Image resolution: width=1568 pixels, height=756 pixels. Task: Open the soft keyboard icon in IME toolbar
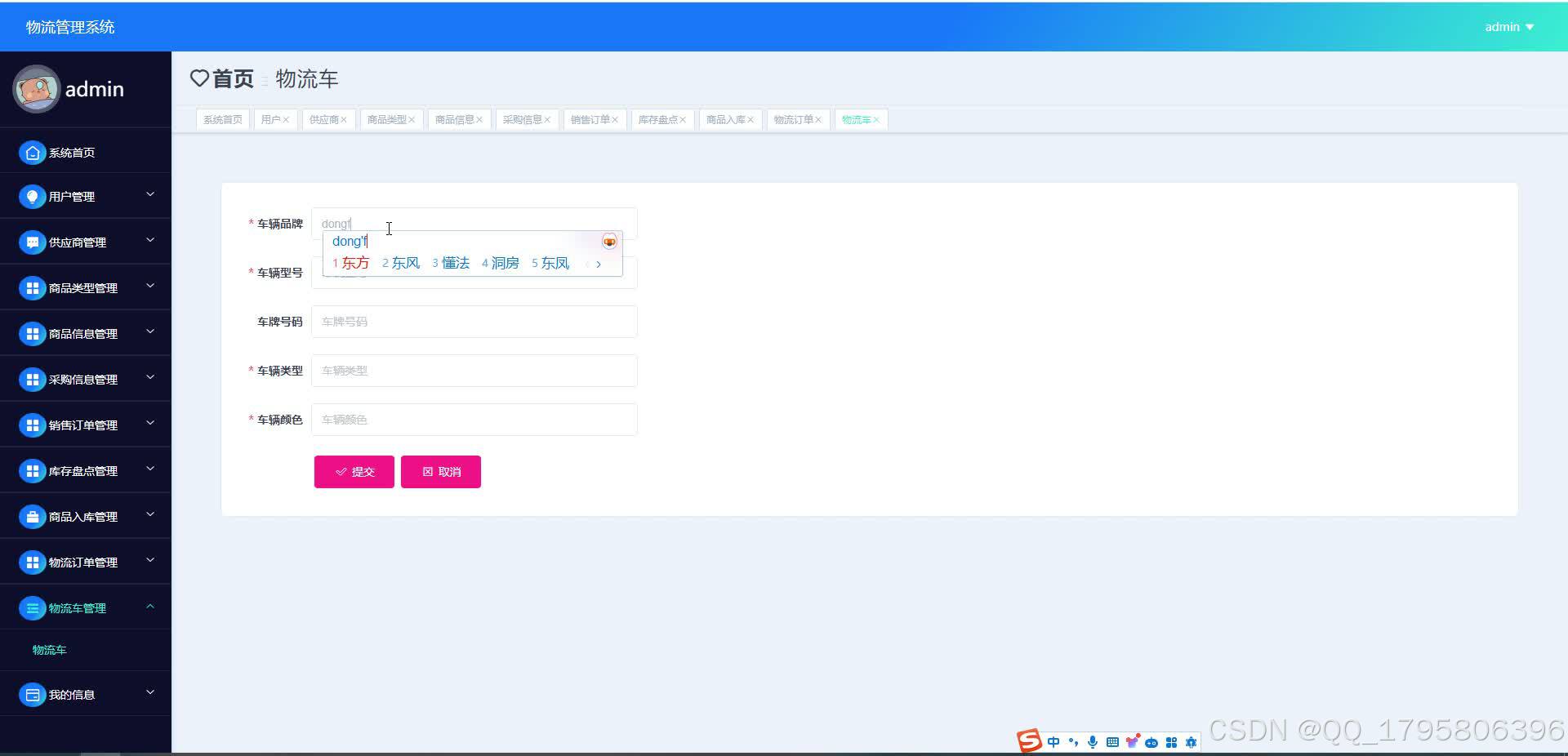[x=1112, y=742]
